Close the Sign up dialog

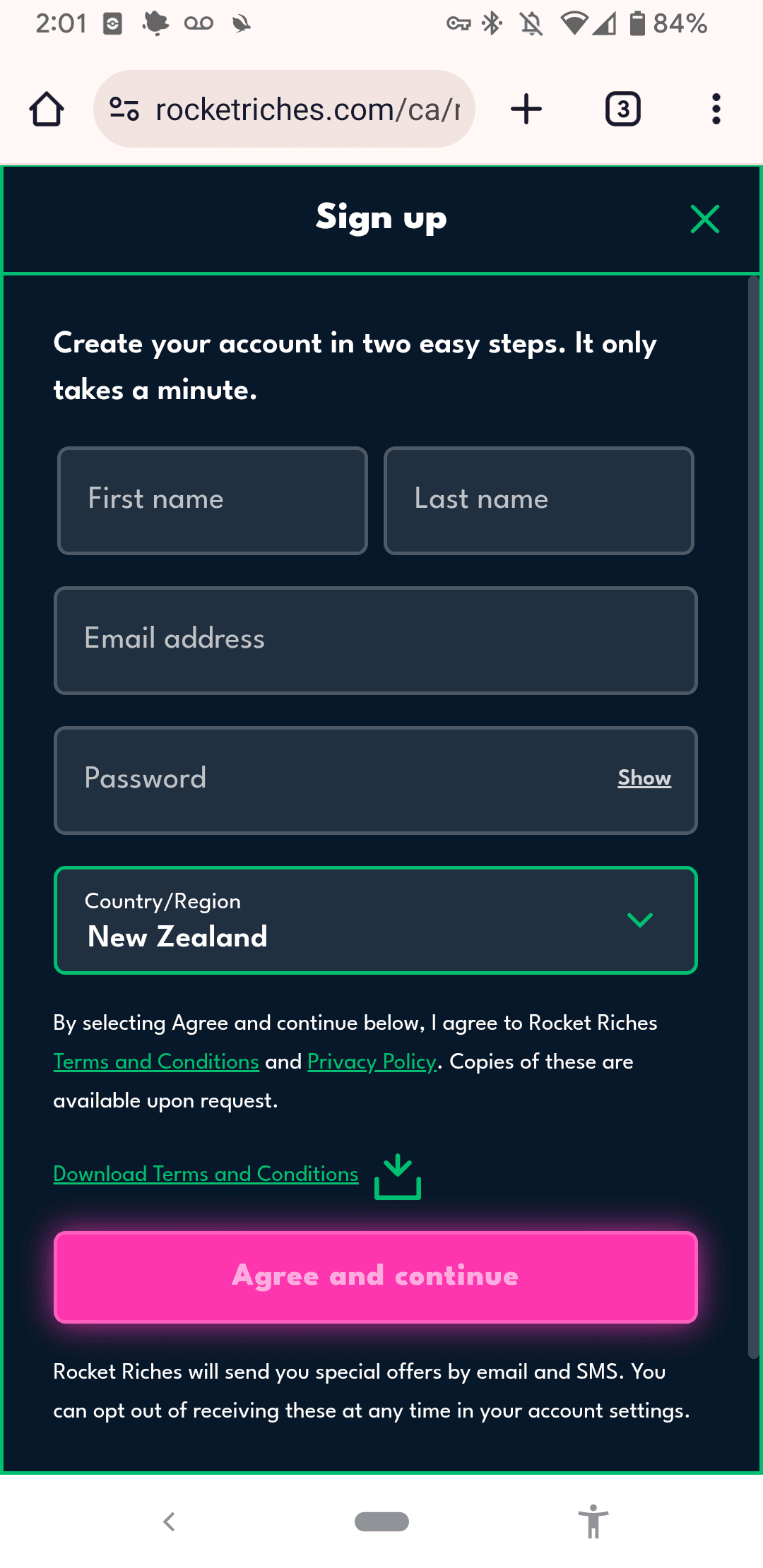(704, 219)
